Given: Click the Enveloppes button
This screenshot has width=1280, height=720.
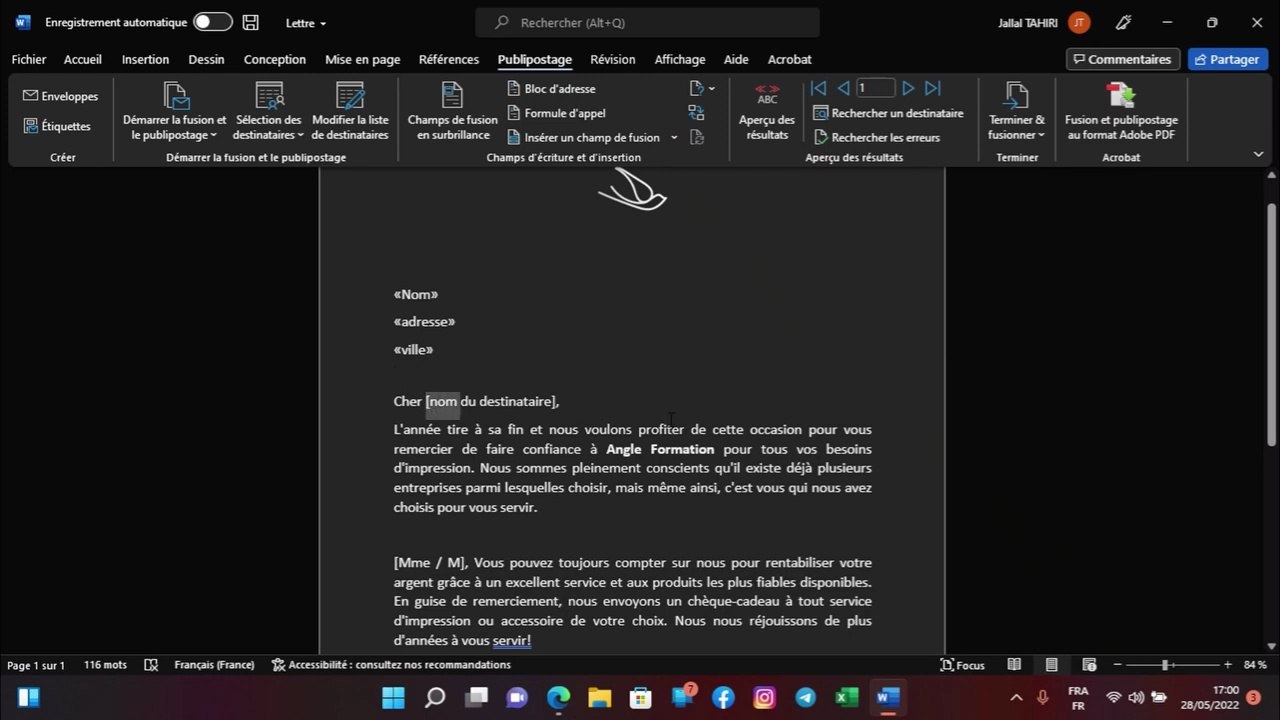Looking at the screenshot, I should (60, 96).
